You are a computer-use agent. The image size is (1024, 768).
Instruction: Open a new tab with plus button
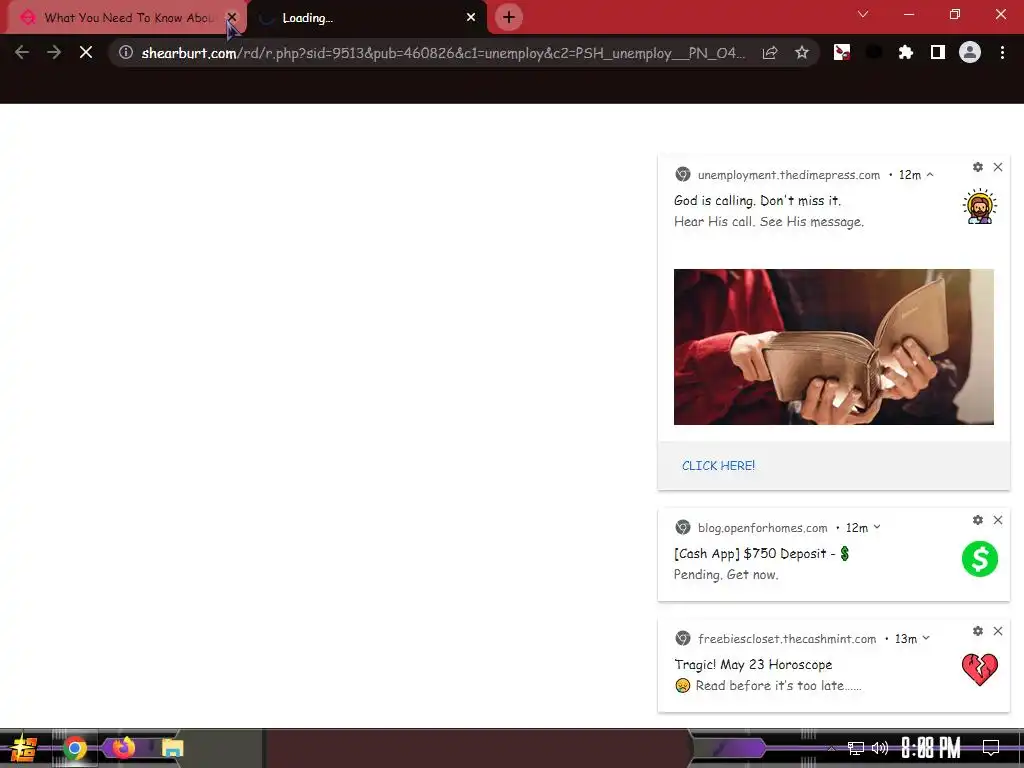pos(509,17)
